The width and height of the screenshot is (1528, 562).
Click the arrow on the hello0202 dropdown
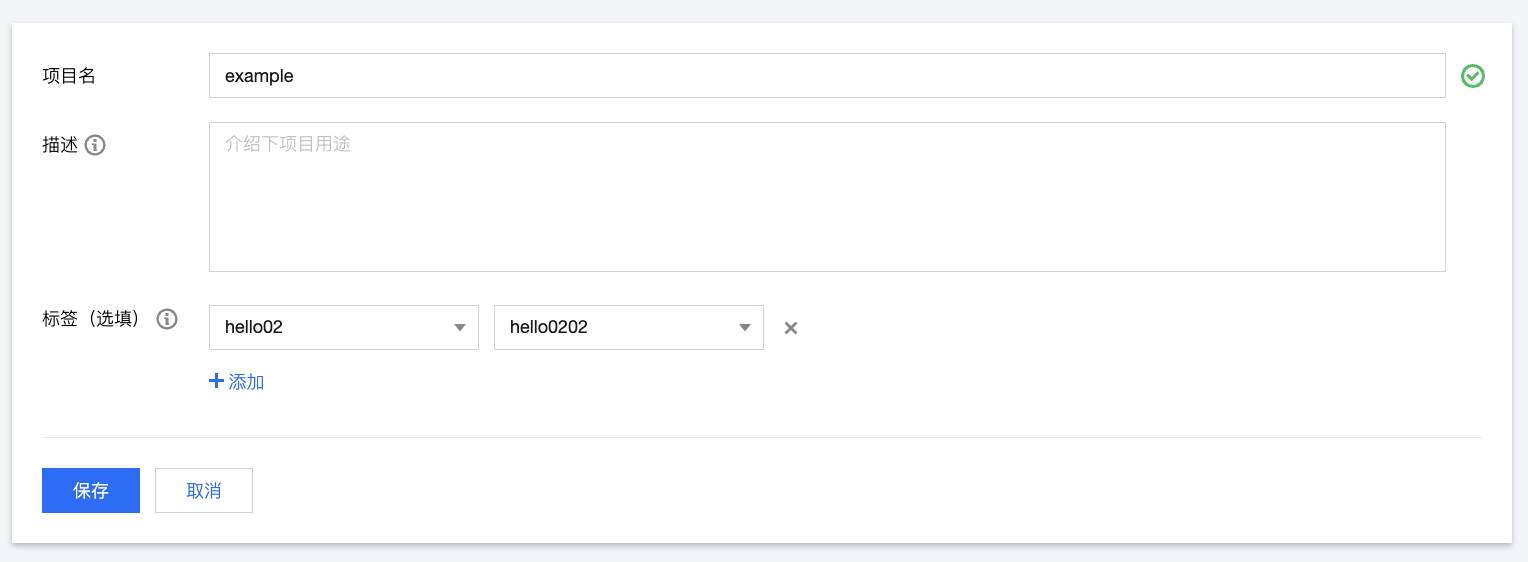coord(745,328)
